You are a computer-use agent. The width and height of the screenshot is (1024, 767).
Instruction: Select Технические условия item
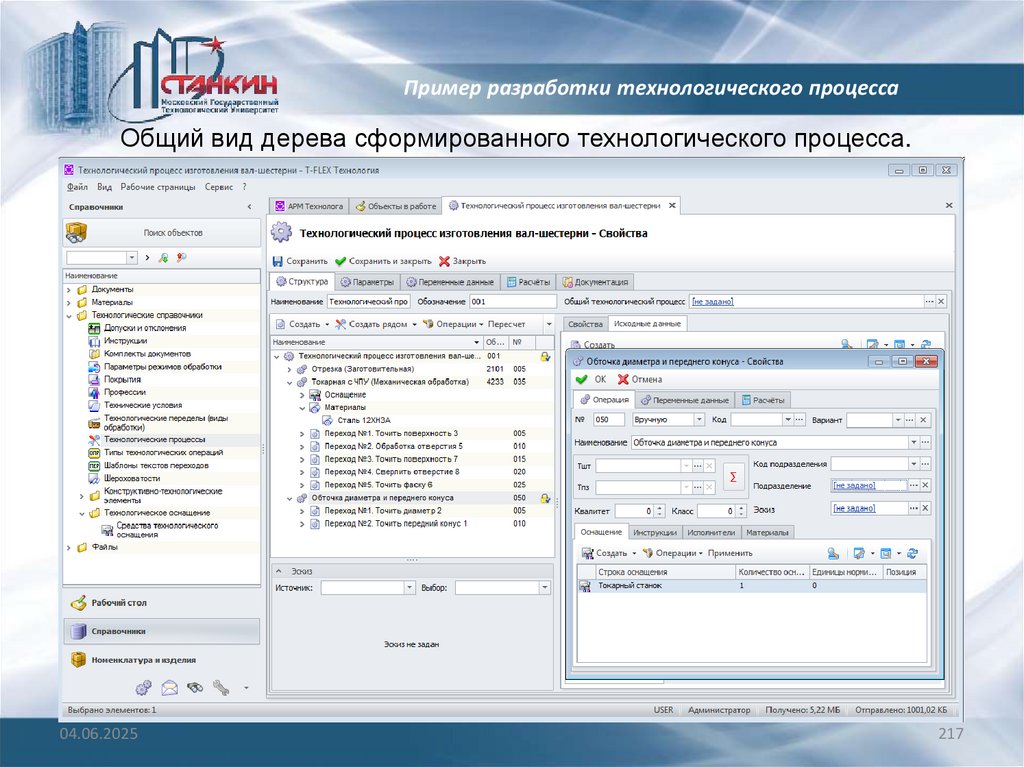pyautogui.click(x=143, y=405)
